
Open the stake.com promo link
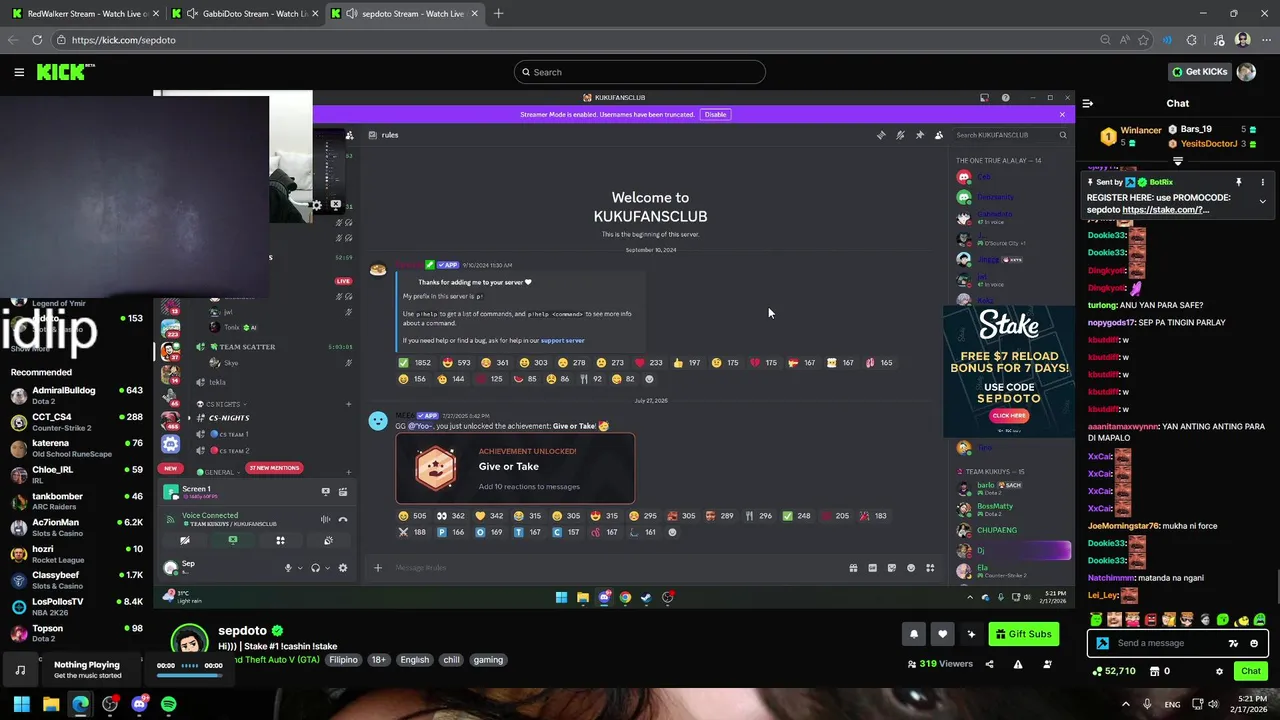[x=1165, y=210]
